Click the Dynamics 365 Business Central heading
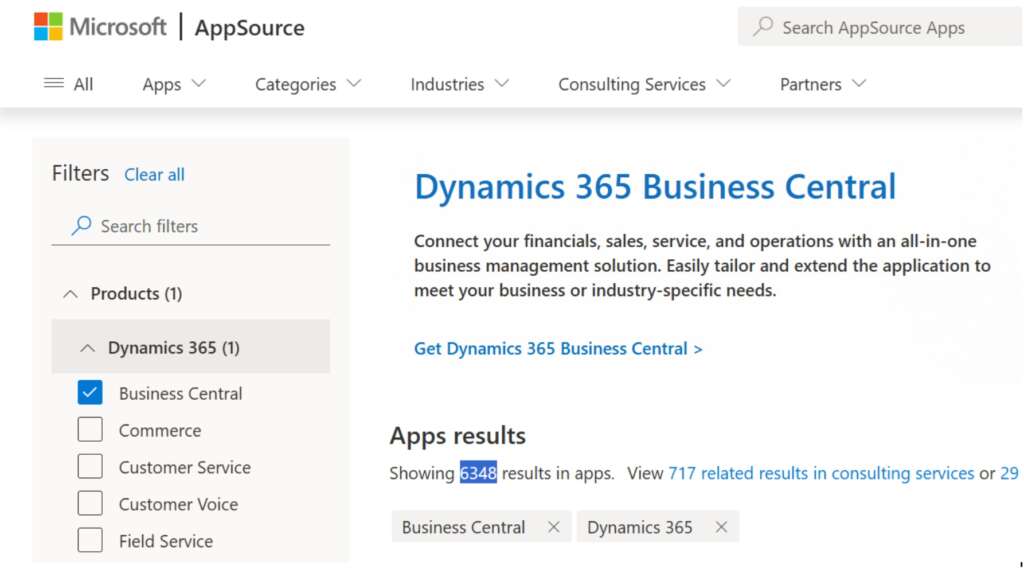This screenshot has height=577, width=1024. 655,187
